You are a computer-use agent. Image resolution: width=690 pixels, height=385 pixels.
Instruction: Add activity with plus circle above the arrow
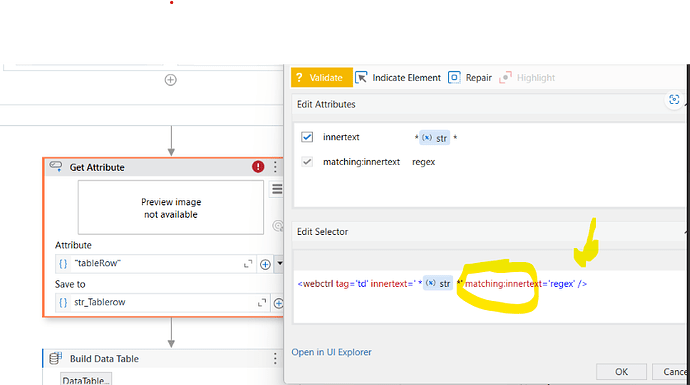coord(171,80)
